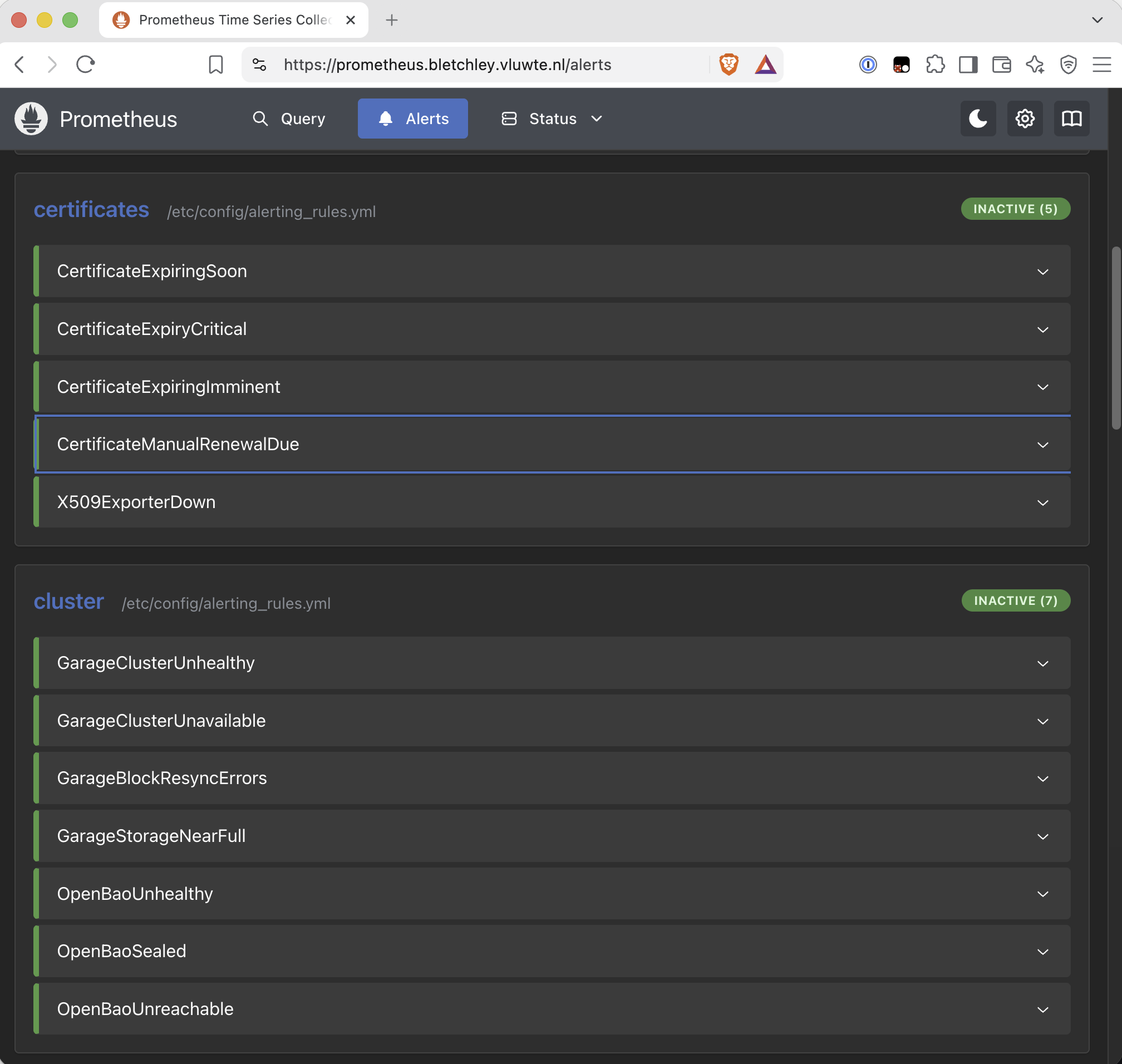The height and width of the screenshot is (1064, 1122).
Task: Click the Brave Shields lion icon
Action: tap(729, 65)
